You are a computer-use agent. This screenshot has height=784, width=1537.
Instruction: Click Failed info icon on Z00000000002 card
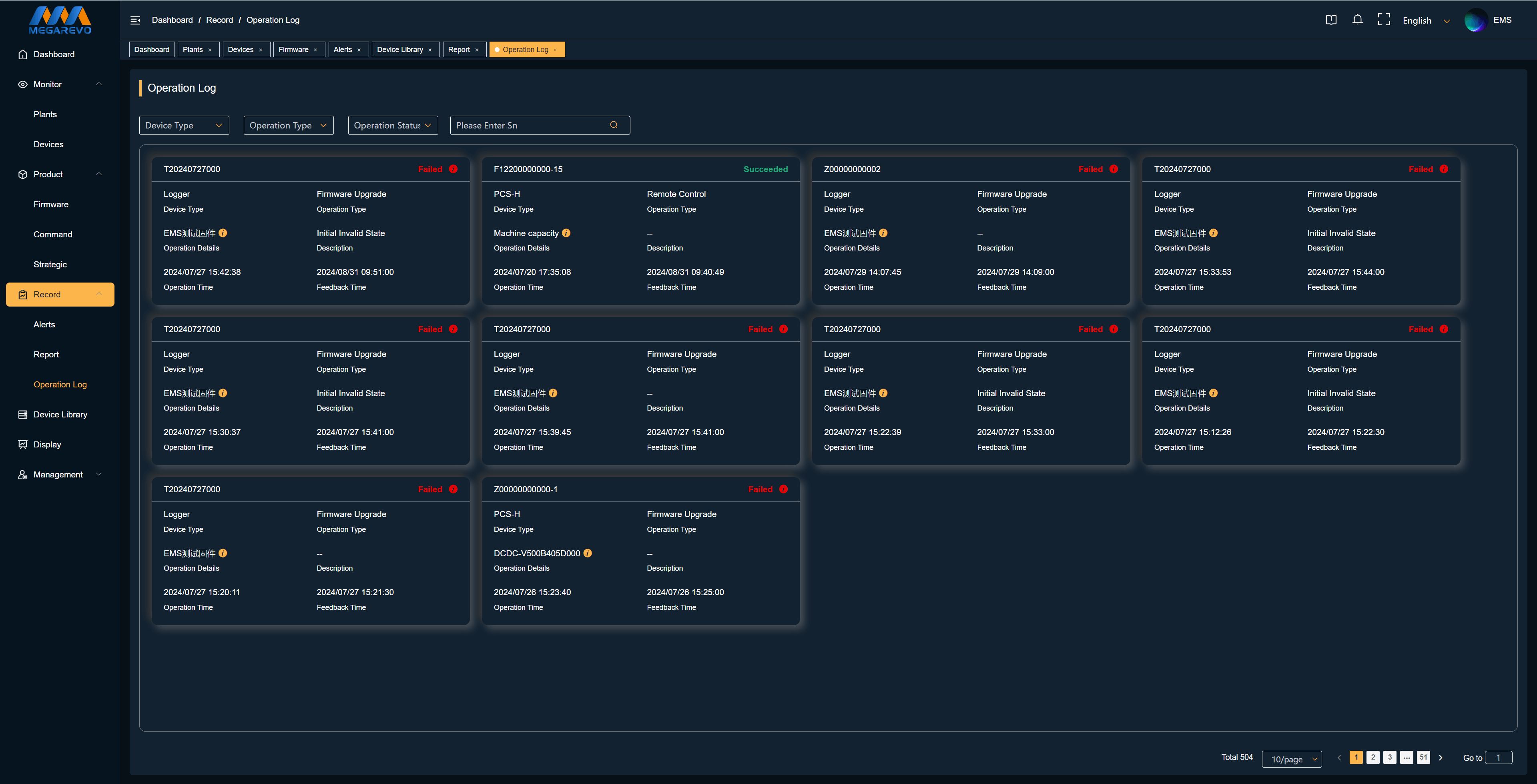tap(1114, 169)
